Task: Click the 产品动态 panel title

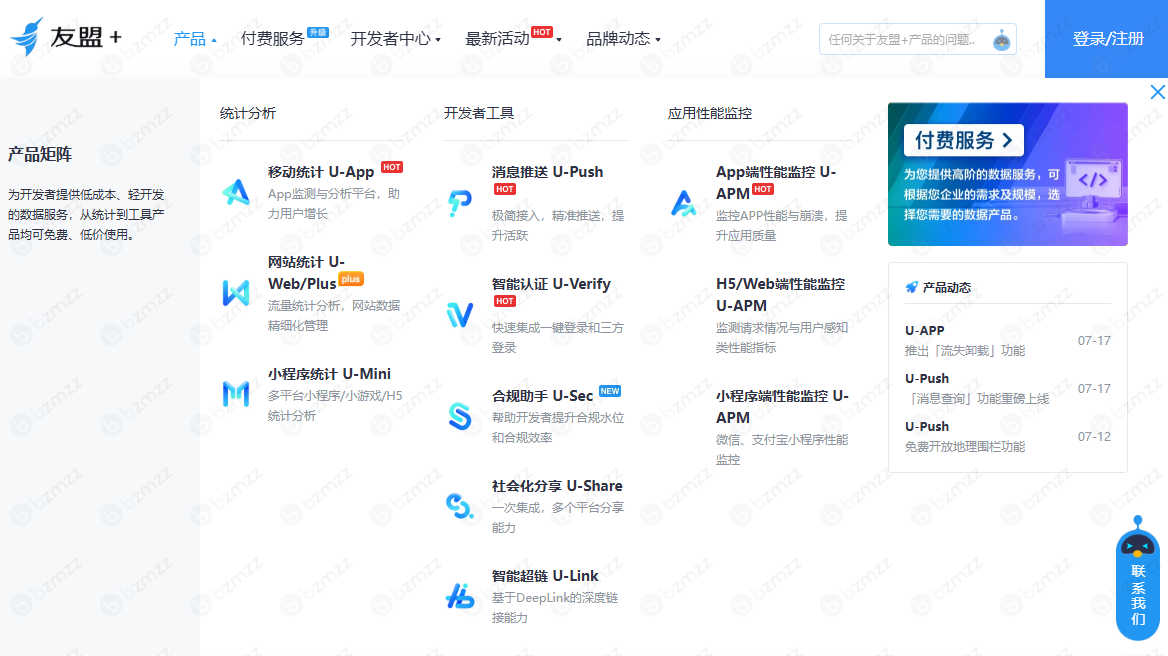Action: point(946,287)
